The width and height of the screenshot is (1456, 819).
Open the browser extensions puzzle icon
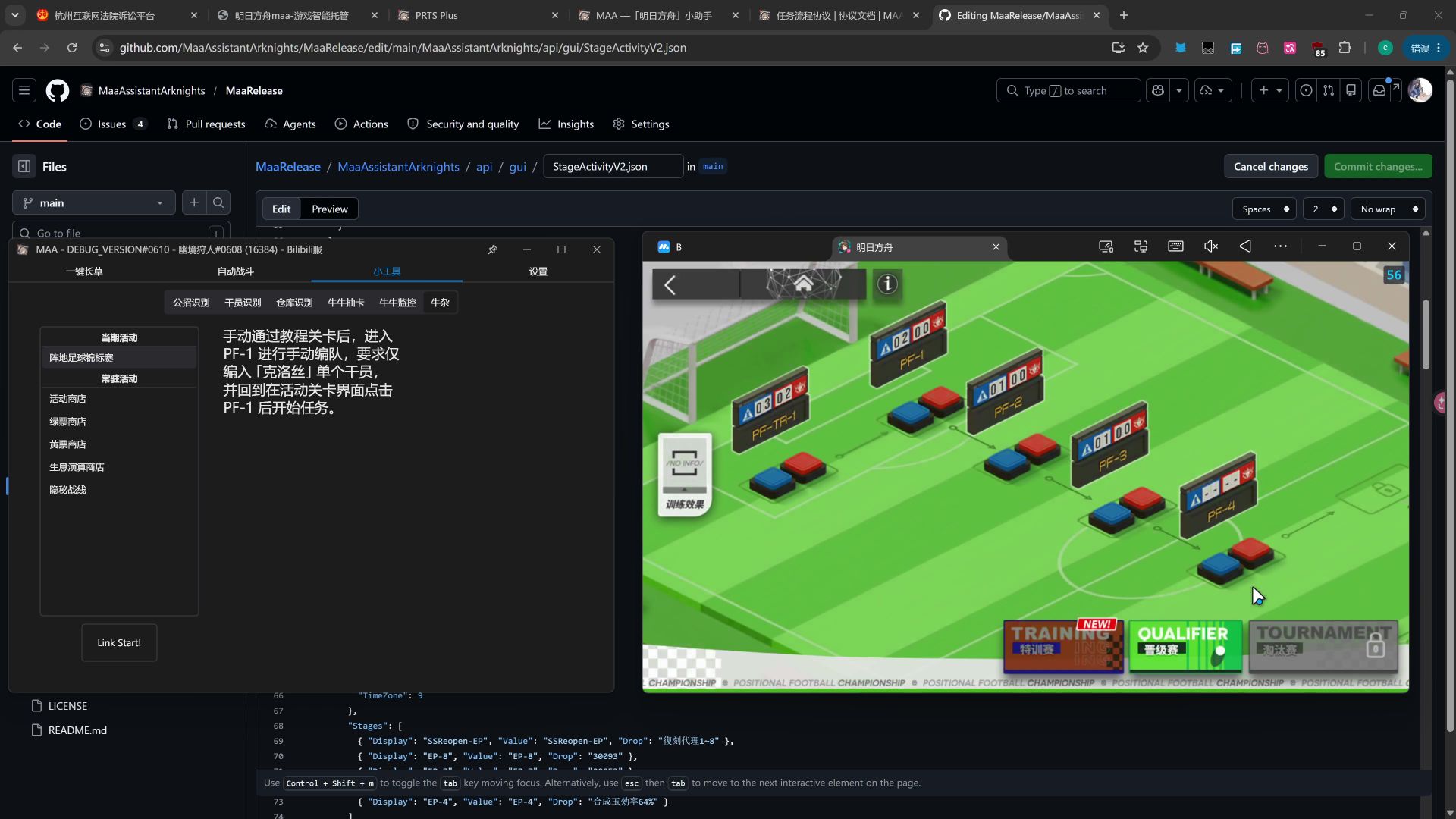(1345, 48)
